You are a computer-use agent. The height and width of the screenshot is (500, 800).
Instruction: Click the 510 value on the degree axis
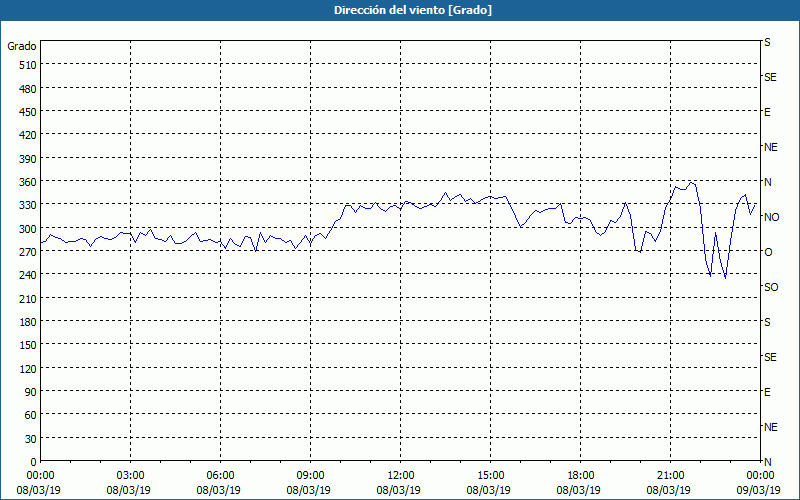[x=28, y=65]
